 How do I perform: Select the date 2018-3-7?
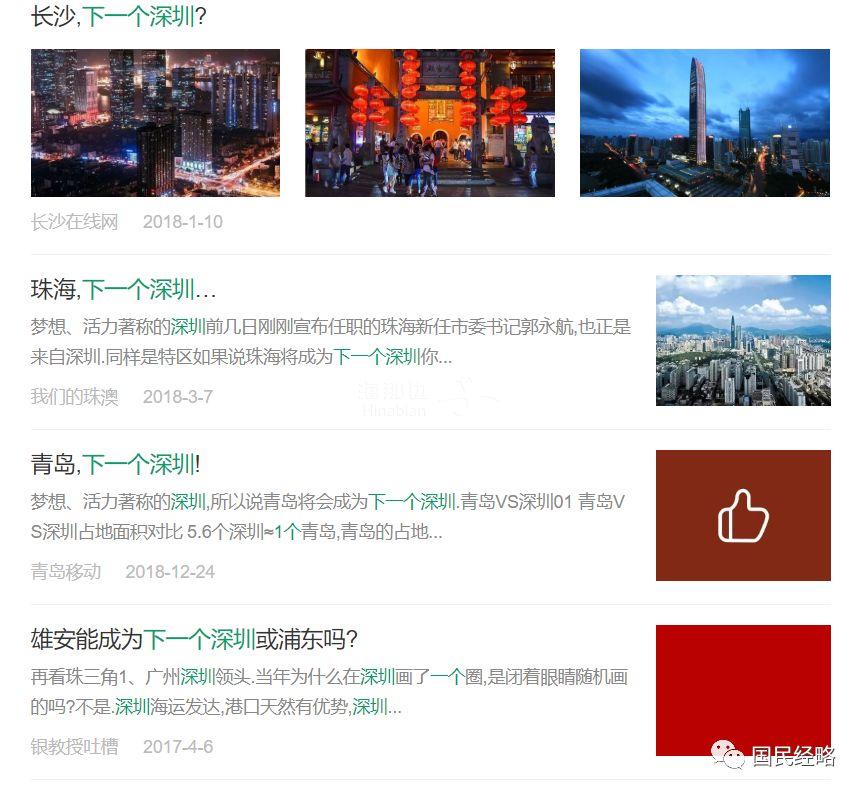tap(178, 396)
